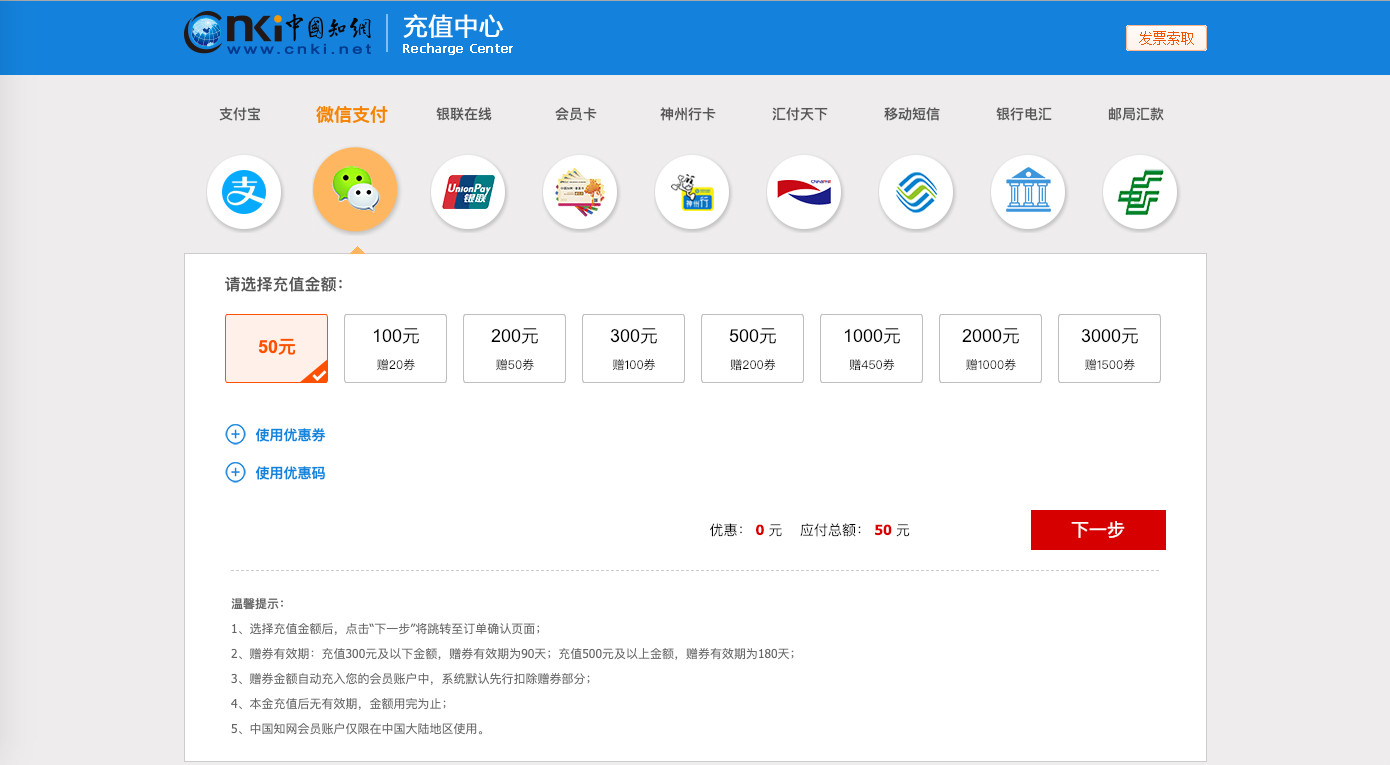Click tip 5 about 中国大陆地区使用
The image size is (1390, 765).
click(x=360, y=729)
